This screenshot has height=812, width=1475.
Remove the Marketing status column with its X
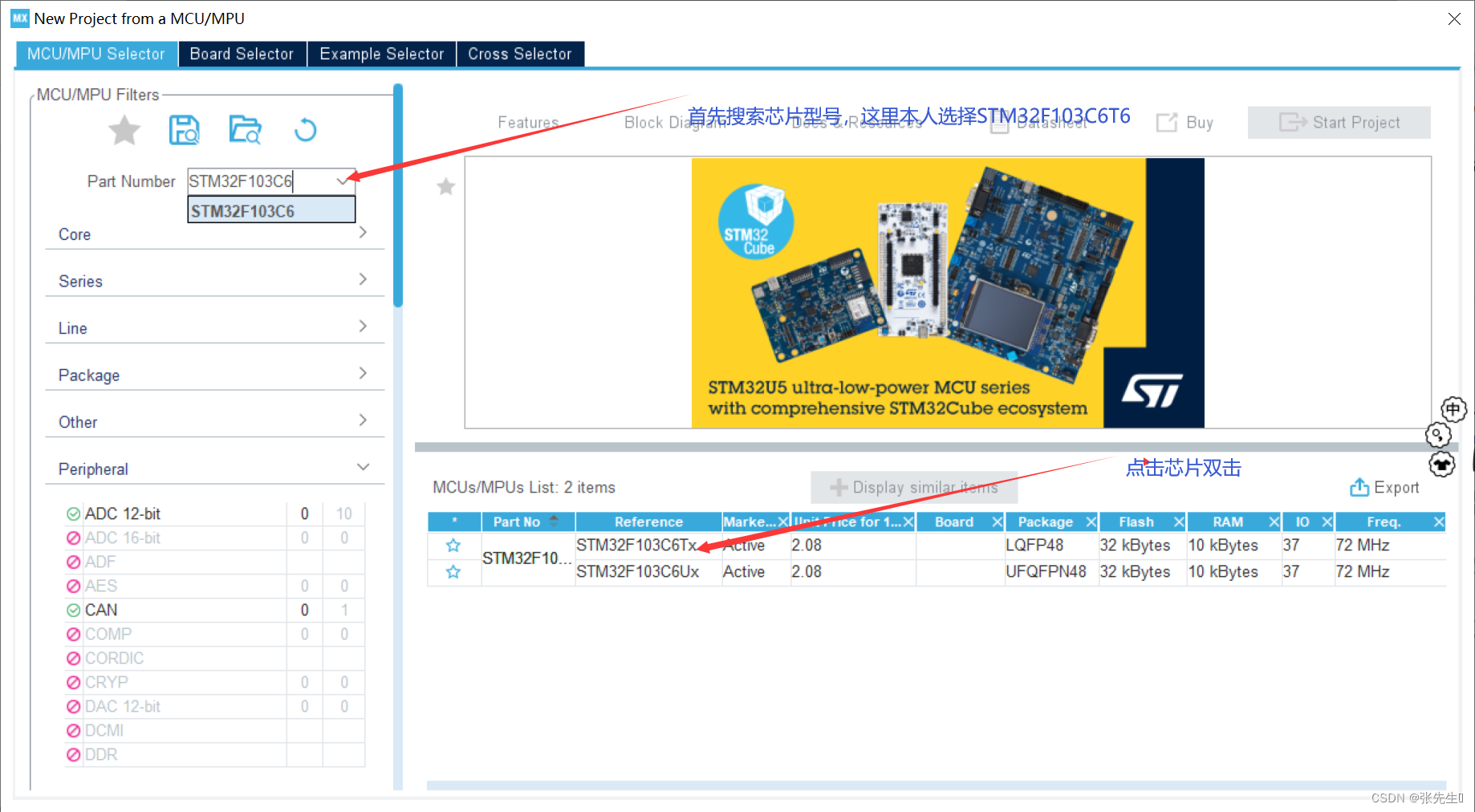[x=783, y=522]
